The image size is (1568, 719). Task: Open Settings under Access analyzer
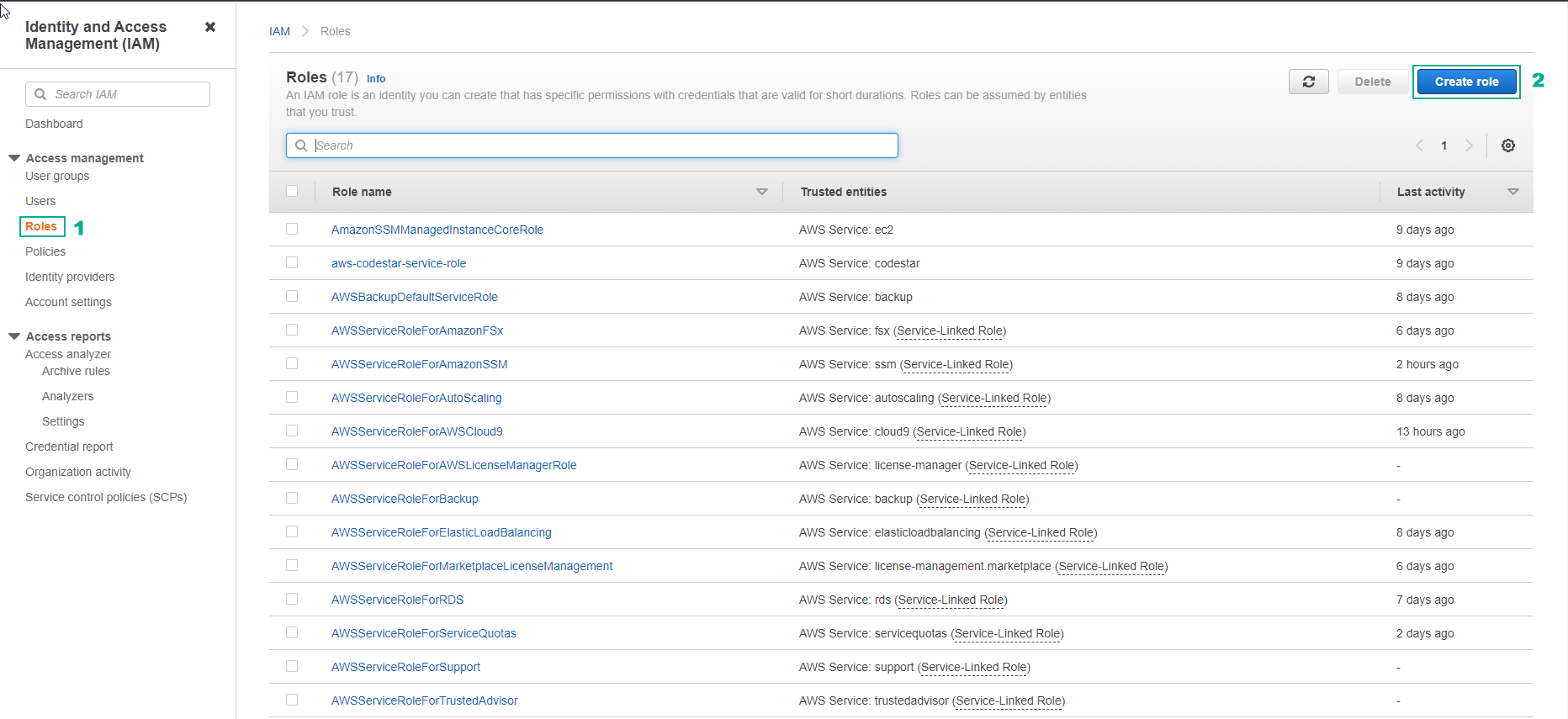pos(63,421)
